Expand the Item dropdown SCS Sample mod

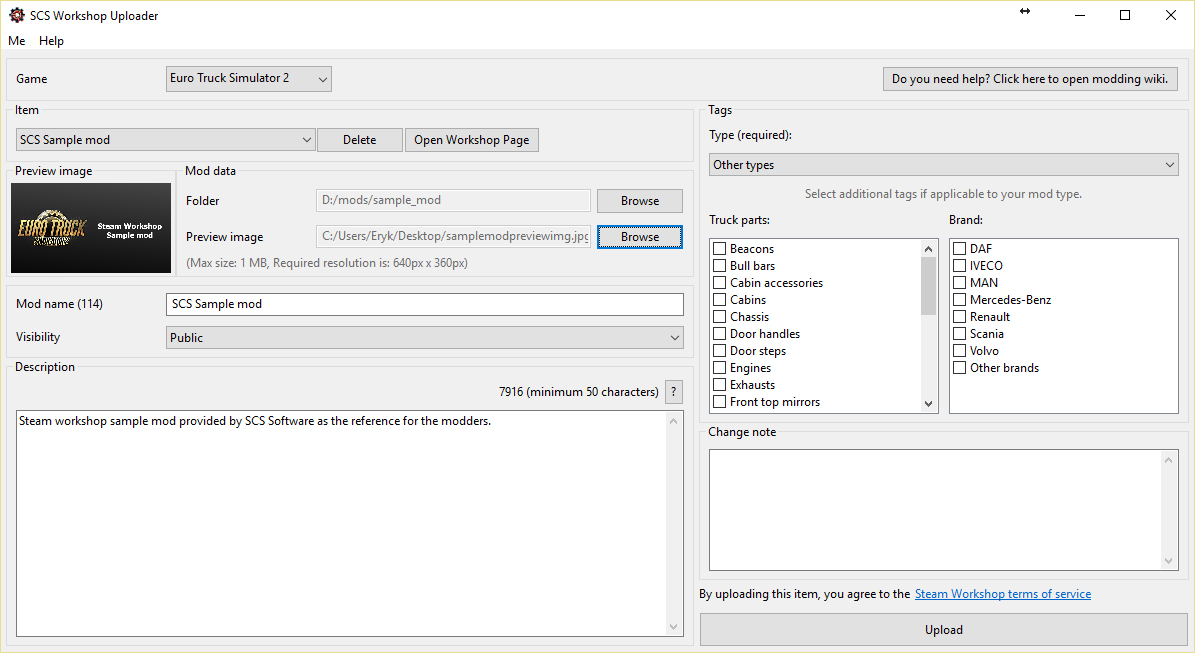pos(166,140)
